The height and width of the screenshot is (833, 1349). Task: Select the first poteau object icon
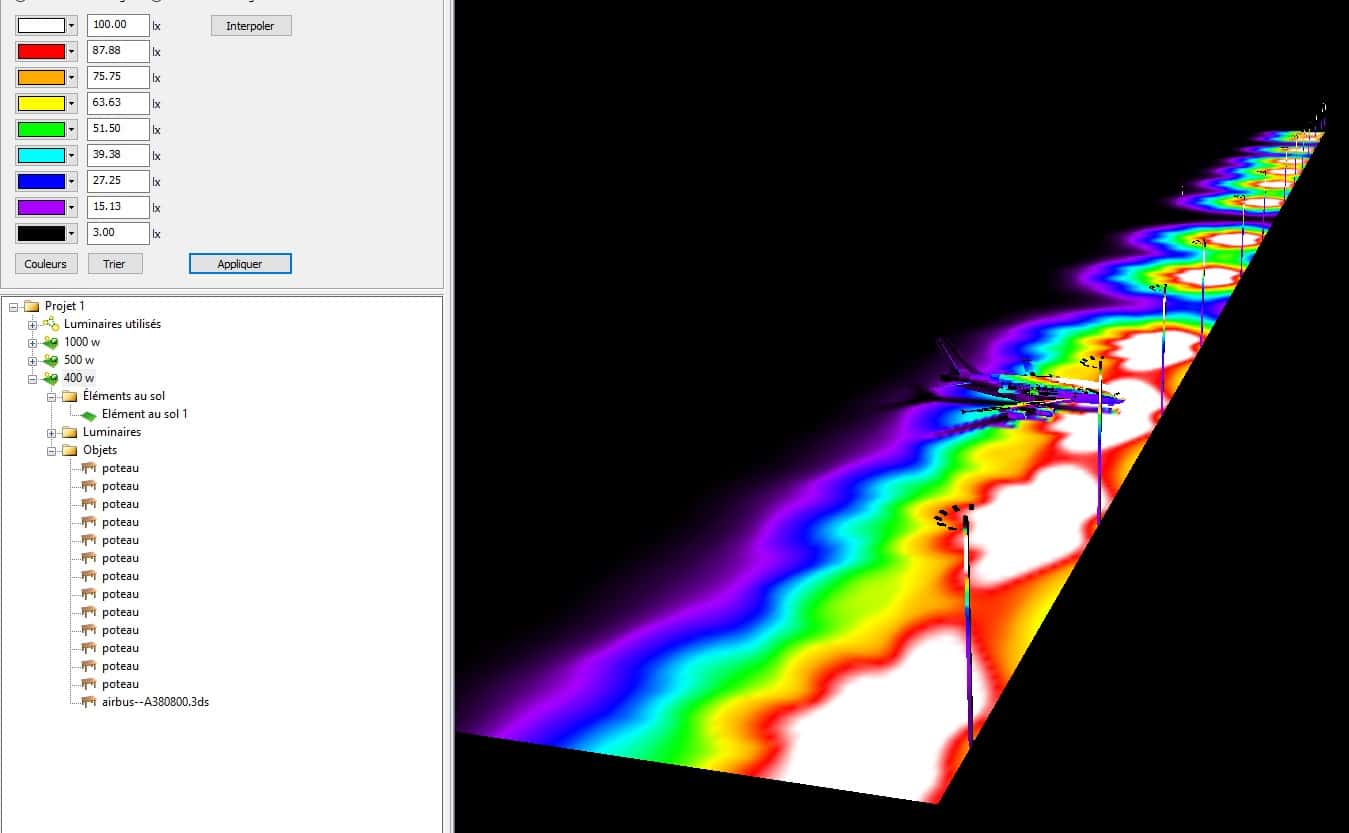click(x=89, y=468)
